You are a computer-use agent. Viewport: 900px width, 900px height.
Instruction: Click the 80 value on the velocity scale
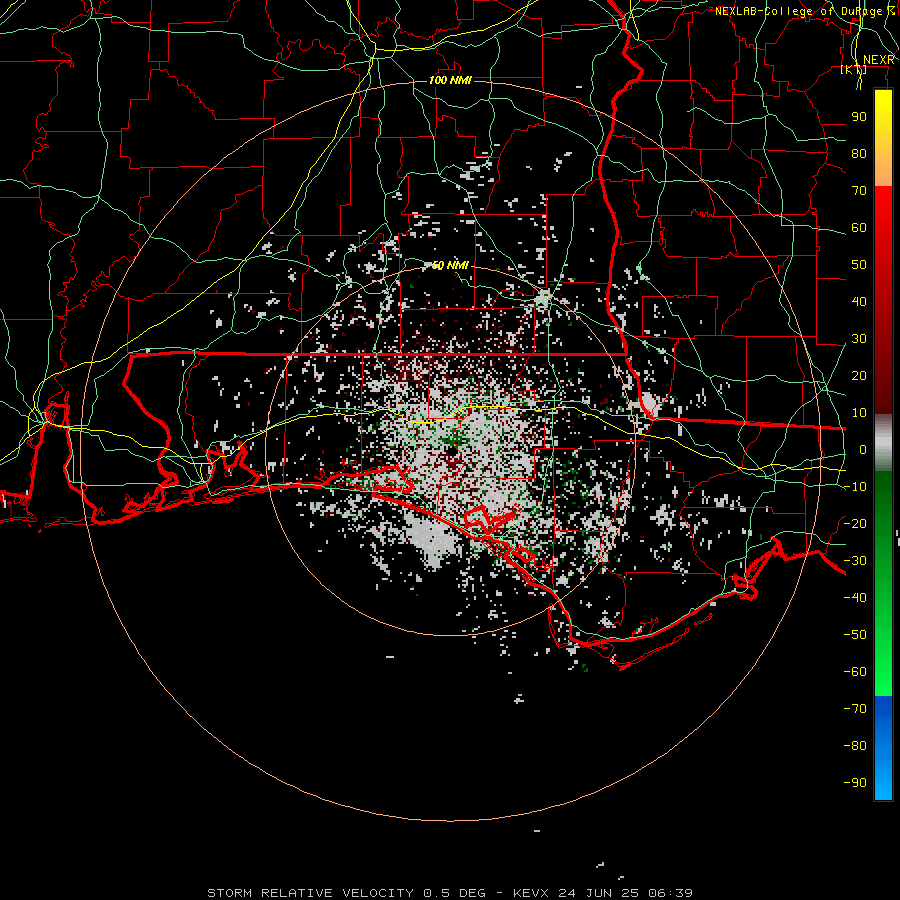859,153
